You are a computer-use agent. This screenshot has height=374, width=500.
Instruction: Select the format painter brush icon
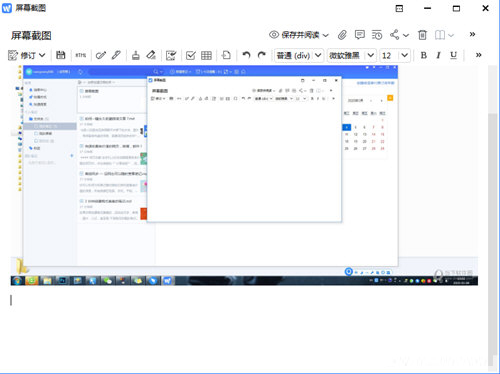[136, 55]
